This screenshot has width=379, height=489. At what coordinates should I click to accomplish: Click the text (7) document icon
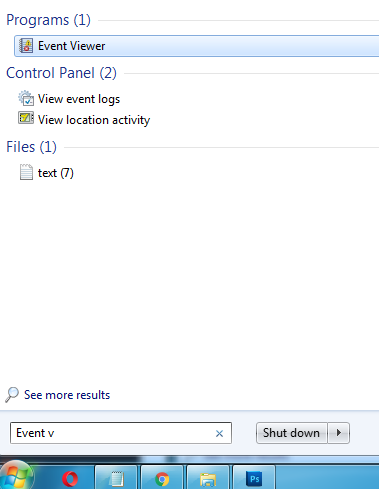(26, 172)
